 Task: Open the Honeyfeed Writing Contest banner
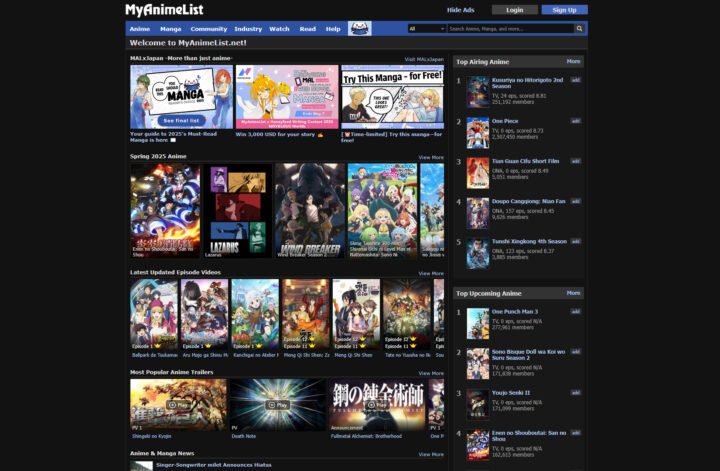(287, 97)
